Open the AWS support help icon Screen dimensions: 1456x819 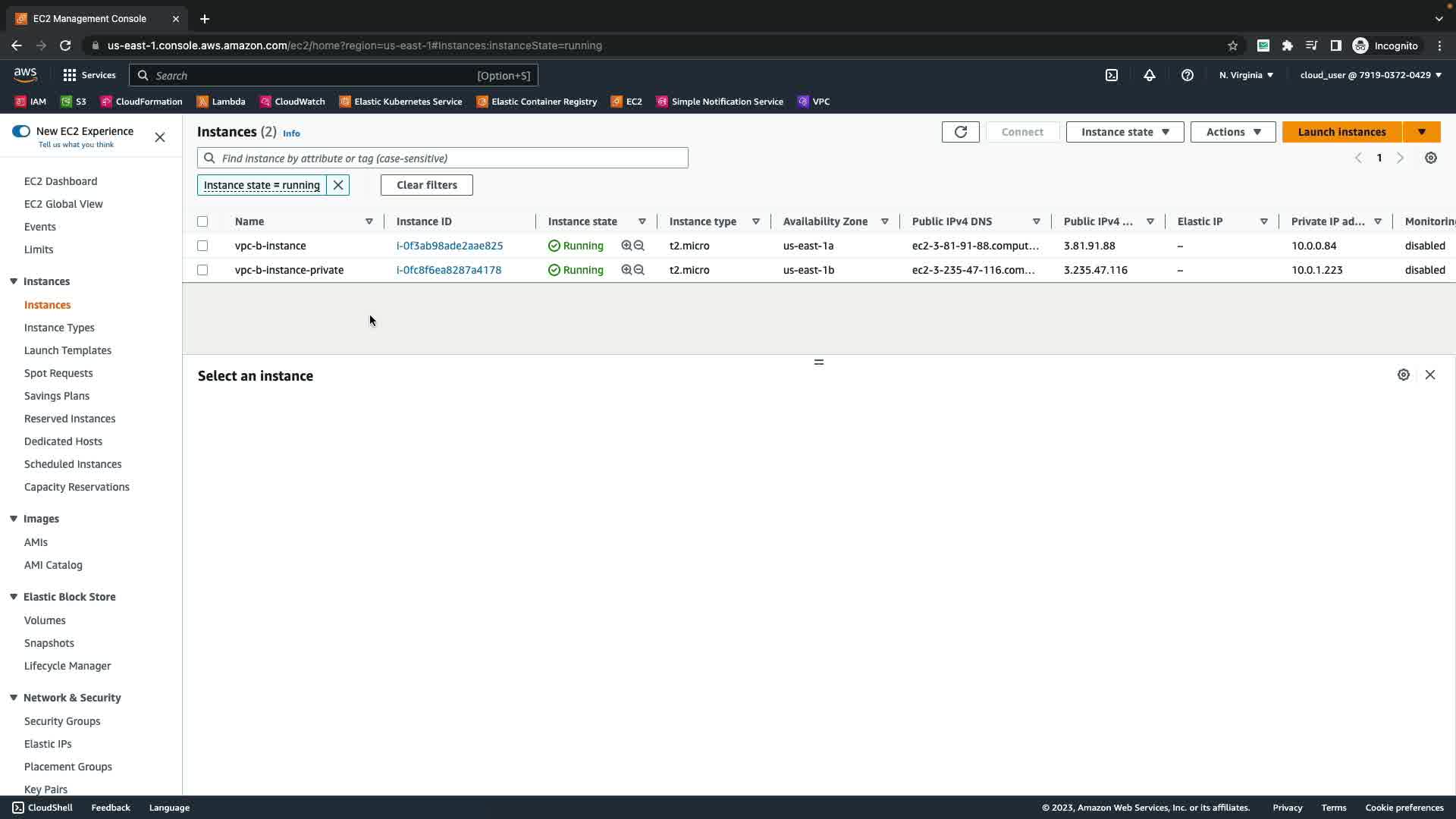coord(1187,75)
